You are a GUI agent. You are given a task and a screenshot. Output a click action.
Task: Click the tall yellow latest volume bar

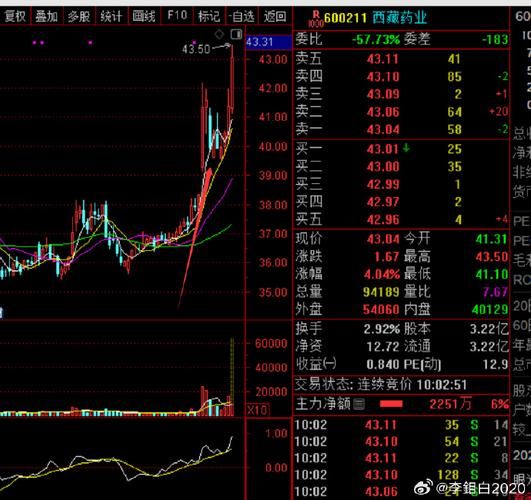coord(232,376)
